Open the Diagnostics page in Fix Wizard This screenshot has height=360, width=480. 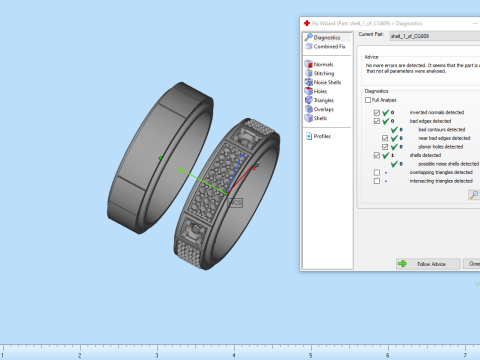[x=327, y=37]
